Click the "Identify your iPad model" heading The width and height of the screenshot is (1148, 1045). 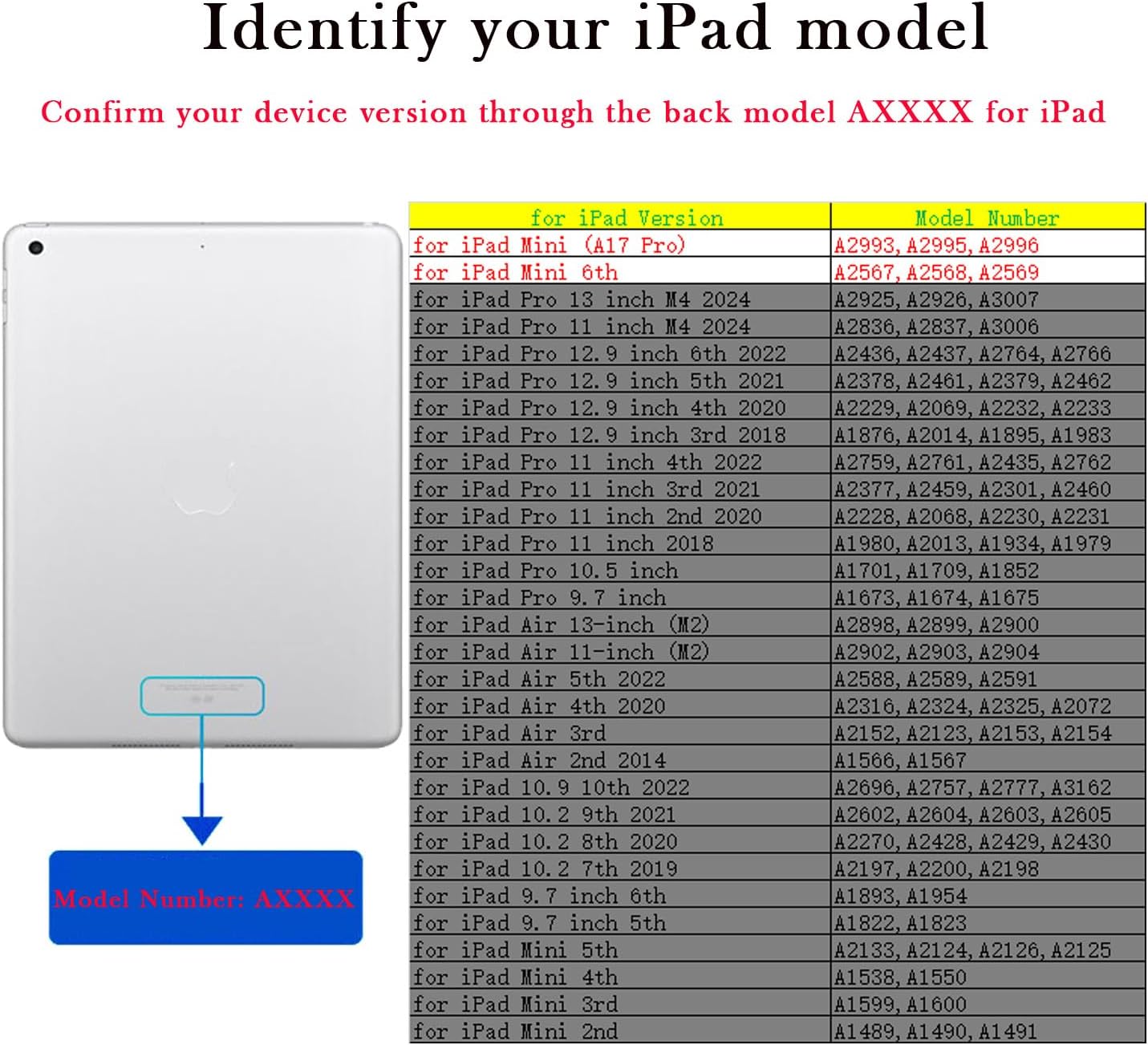coord(595,29)
